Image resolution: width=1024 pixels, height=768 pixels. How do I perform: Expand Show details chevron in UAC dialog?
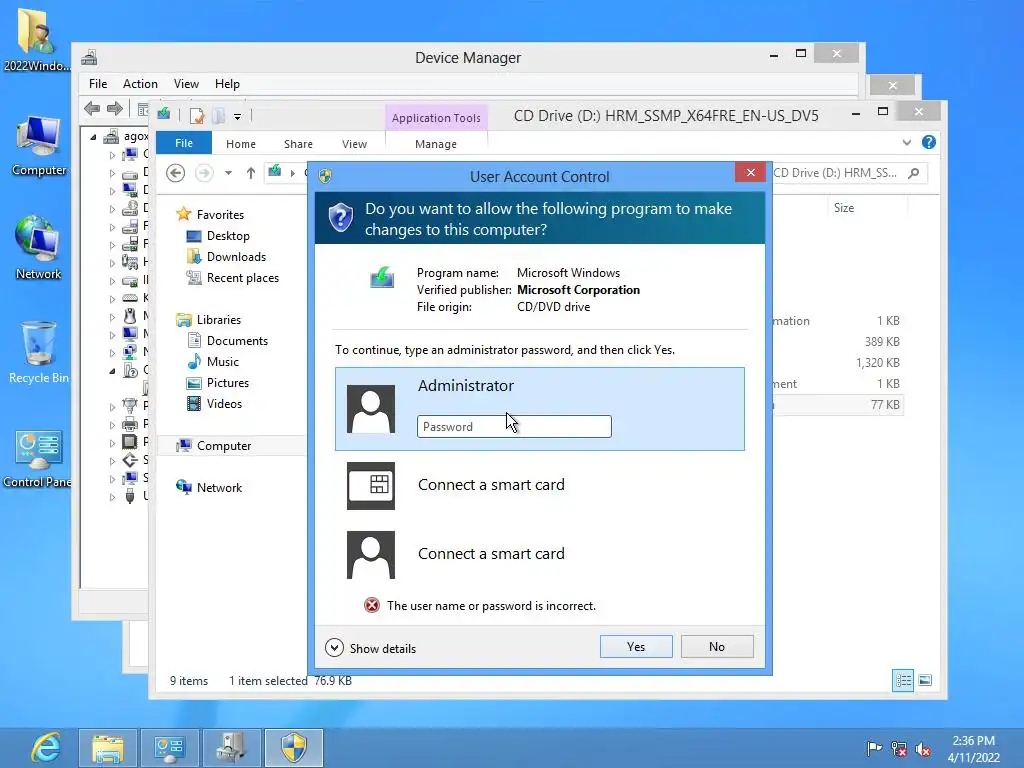[x=334, y=648]
